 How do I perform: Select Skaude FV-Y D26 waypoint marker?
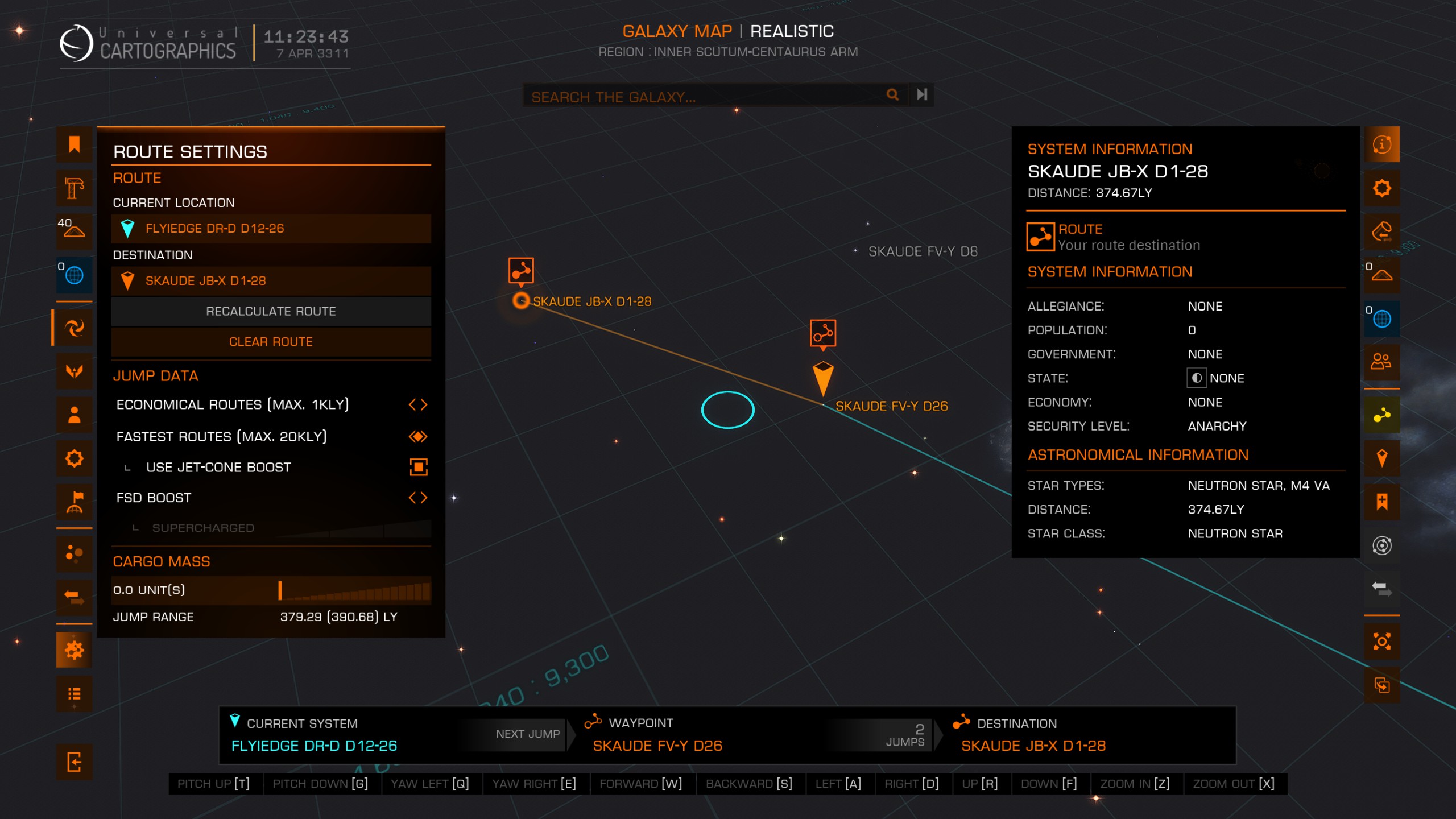(x=823, y=379)
